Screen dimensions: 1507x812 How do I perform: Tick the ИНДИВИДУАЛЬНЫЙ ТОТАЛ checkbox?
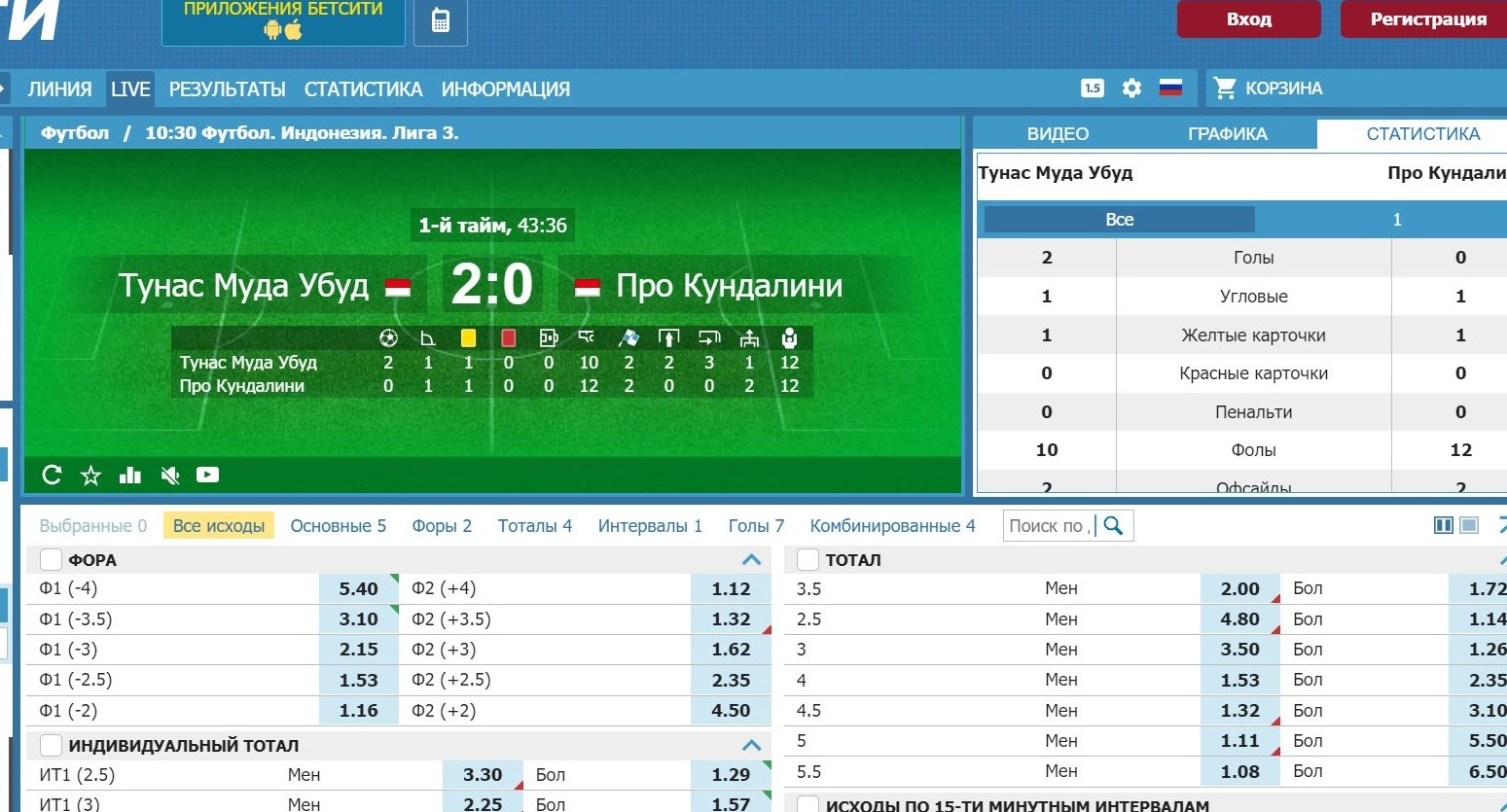pyautogui.click(x=51, y=746)
